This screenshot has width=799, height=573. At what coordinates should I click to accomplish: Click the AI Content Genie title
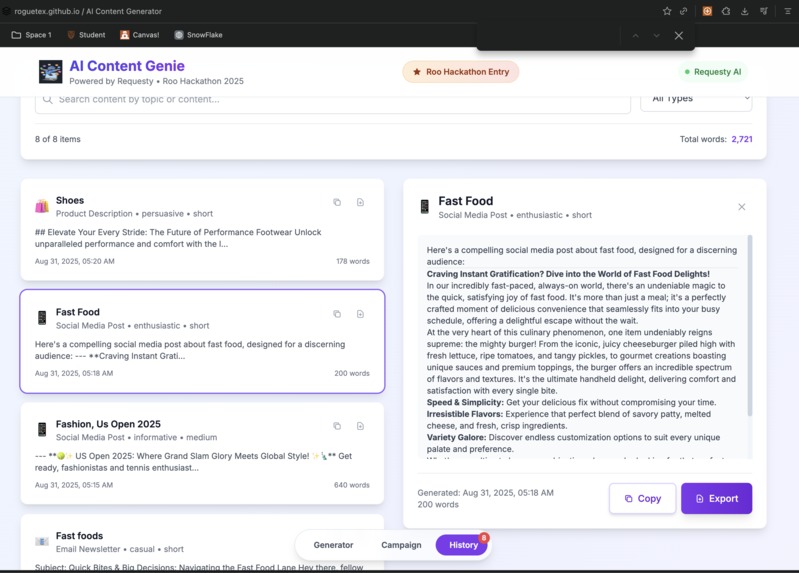[127, 66]
